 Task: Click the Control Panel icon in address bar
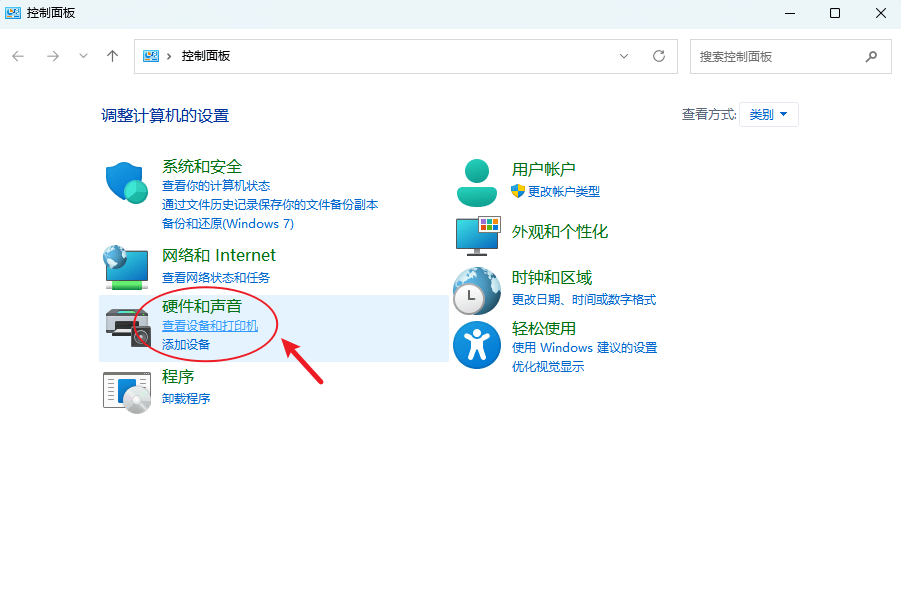[x=152, y=57]
